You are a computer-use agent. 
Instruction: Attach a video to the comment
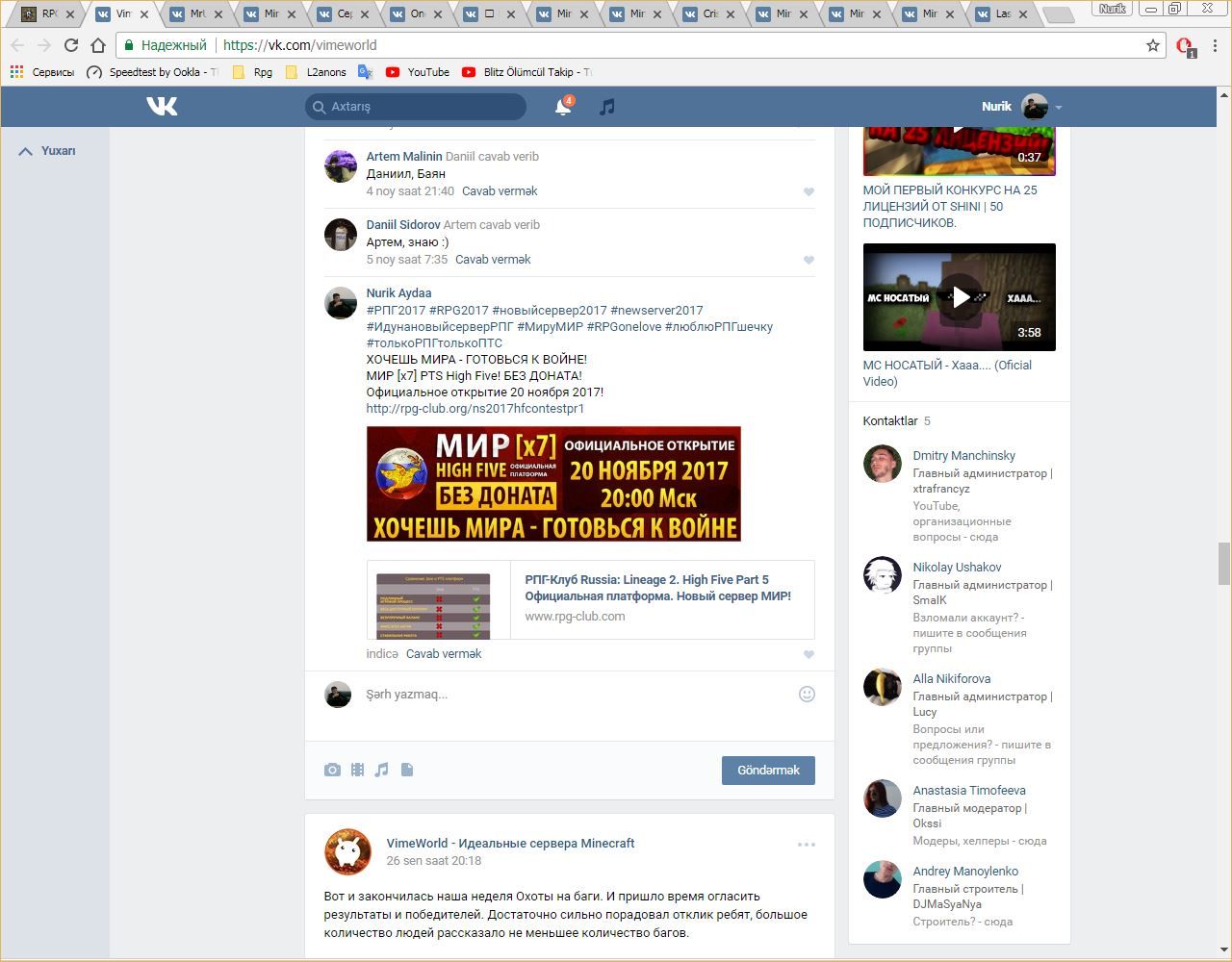(x=357, y=770)
